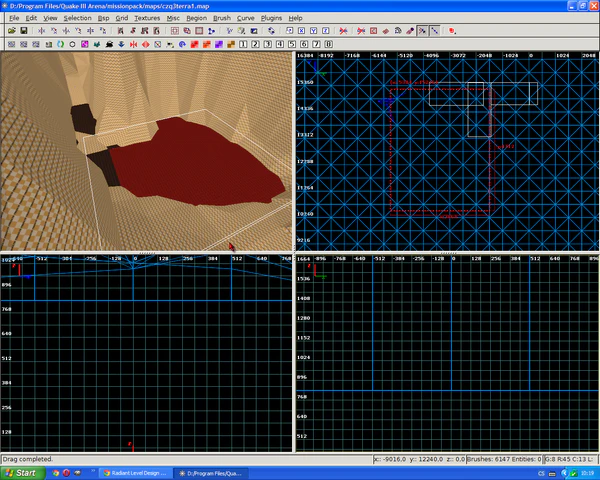Expand the Selection menu

coord(76,18)
